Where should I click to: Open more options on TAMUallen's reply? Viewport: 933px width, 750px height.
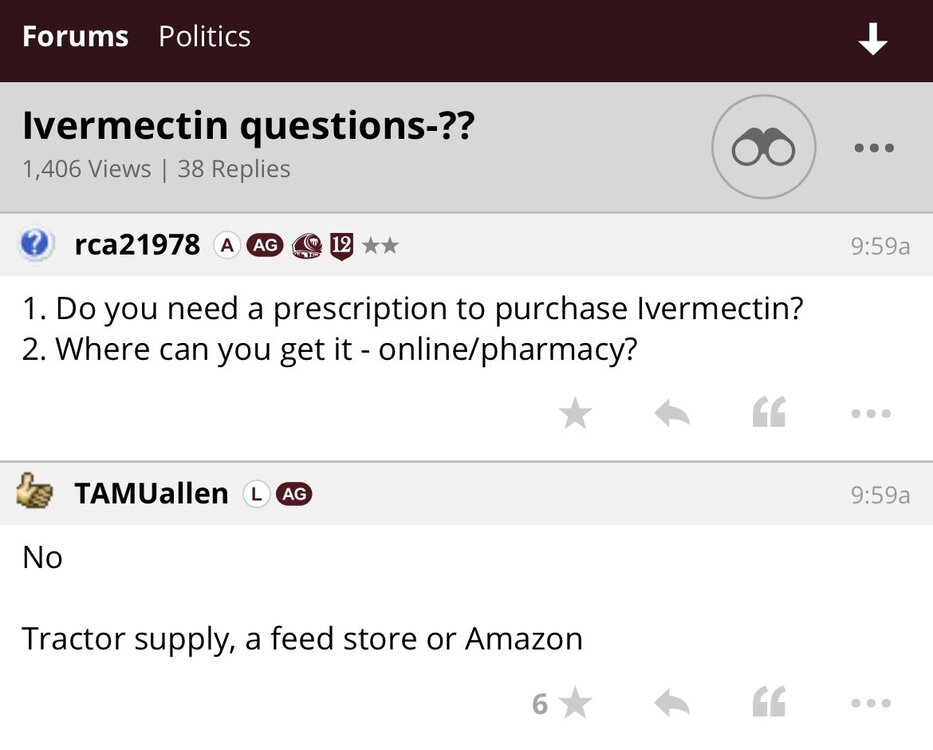pyautogui.click(x=871, y=704)
